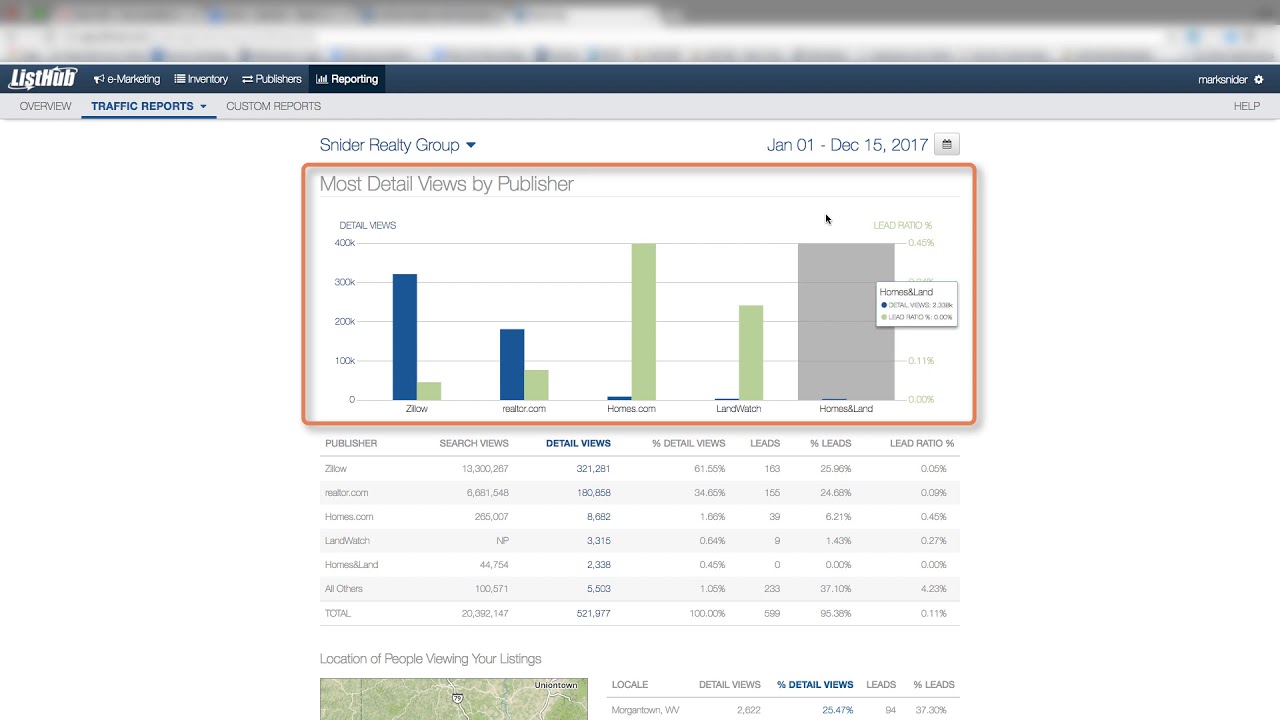Viewport: 1280px width, 720px height.
Task: Expand the Traffic Reports dropdown
Action: 149,106
